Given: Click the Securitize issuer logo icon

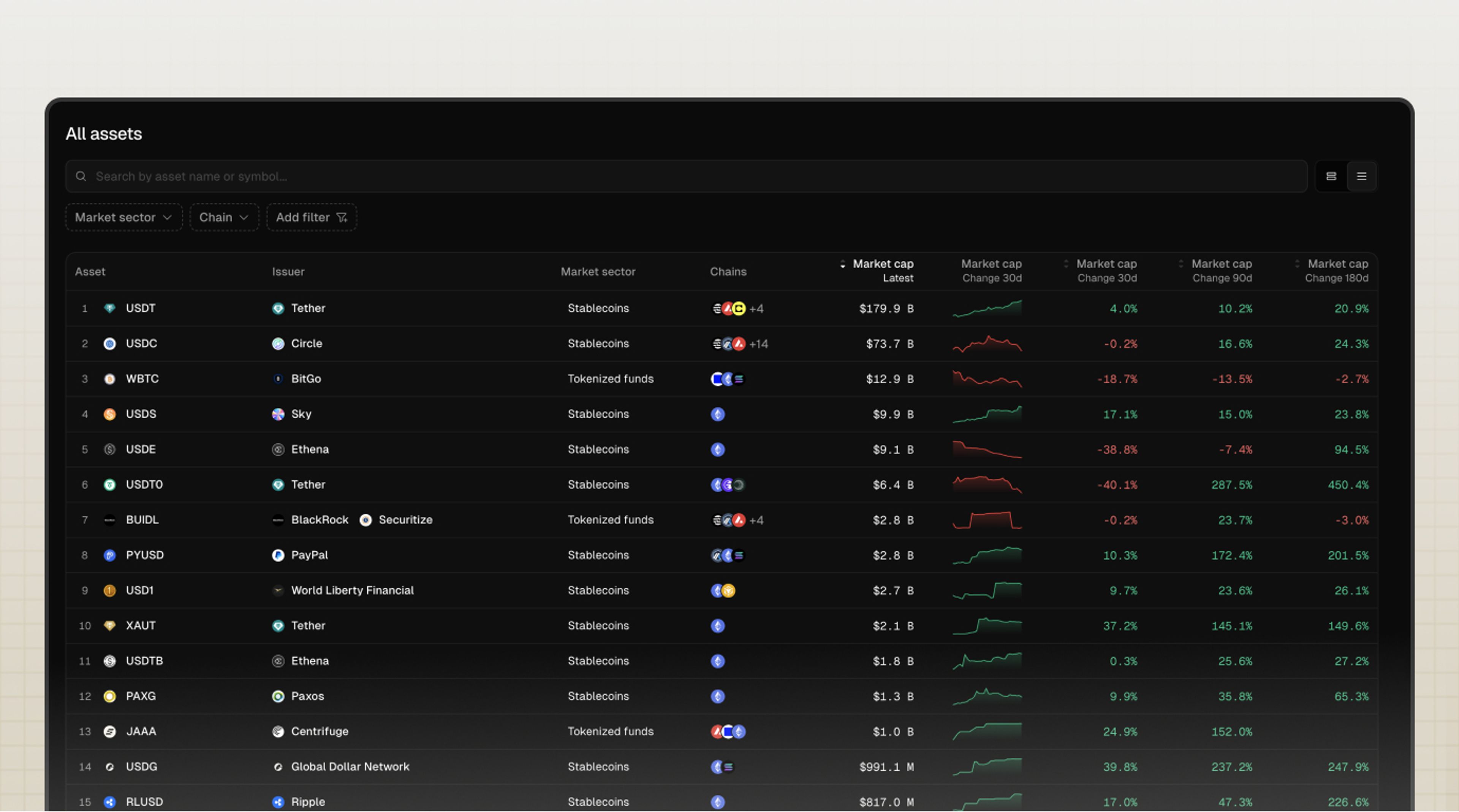Looking at the screenshot, I should click(366, 520).
